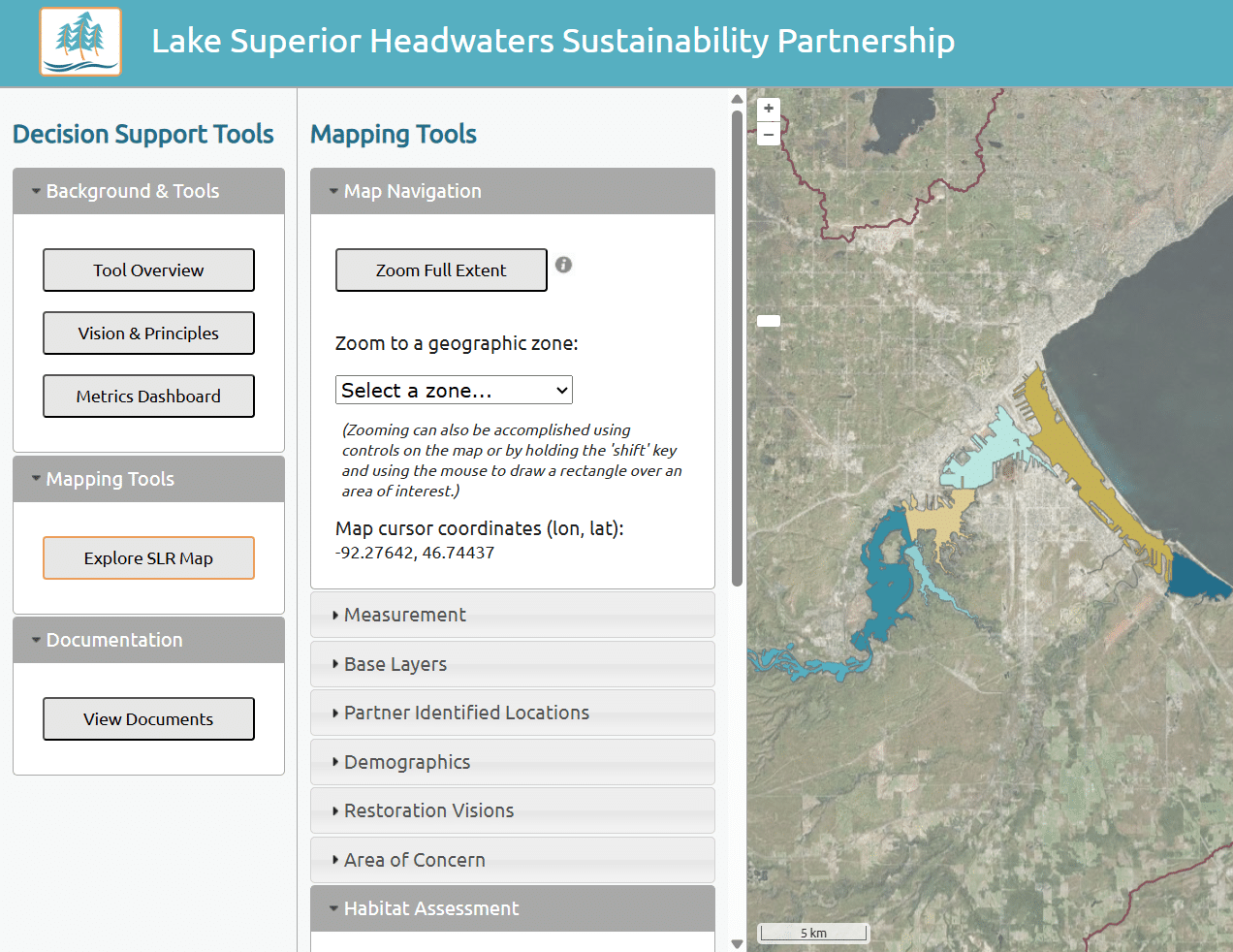1233x952 pixels.
Task: Click the scrollbar up arrow
Action: pos(737,99)
